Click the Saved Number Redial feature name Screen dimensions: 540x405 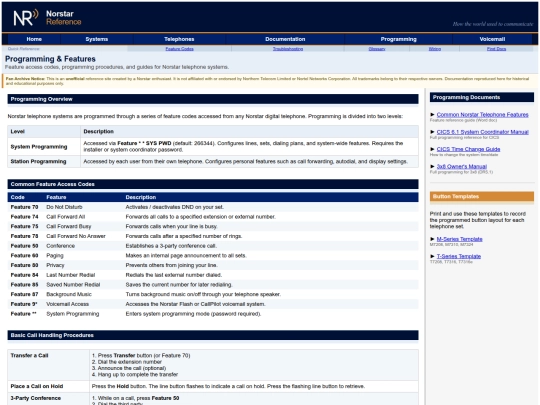(x=73, y=284)
